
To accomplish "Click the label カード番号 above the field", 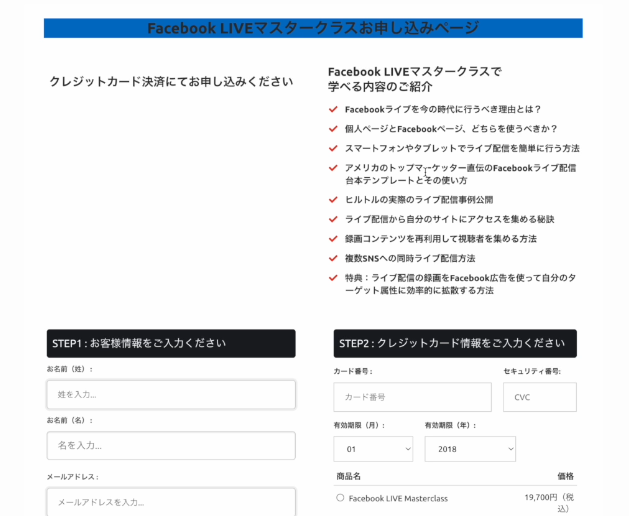I will click(x=353, y=372).
